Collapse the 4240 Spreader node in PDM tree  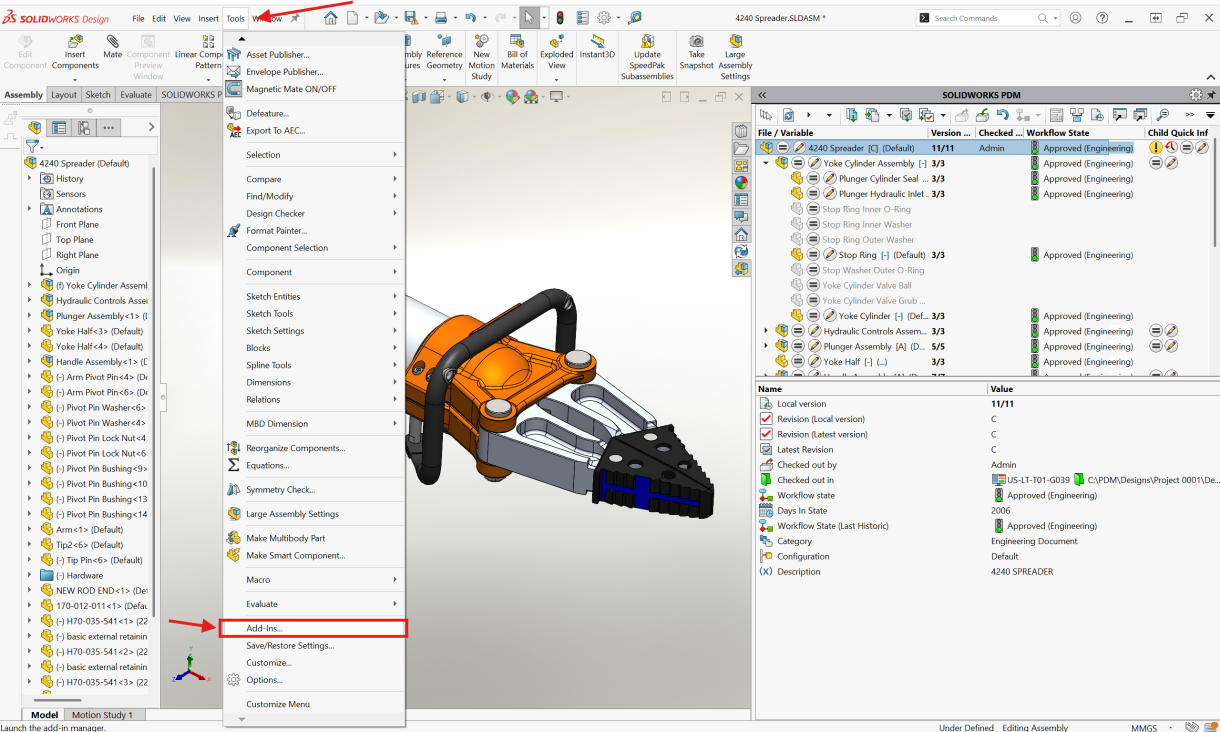tap(765, 147)
